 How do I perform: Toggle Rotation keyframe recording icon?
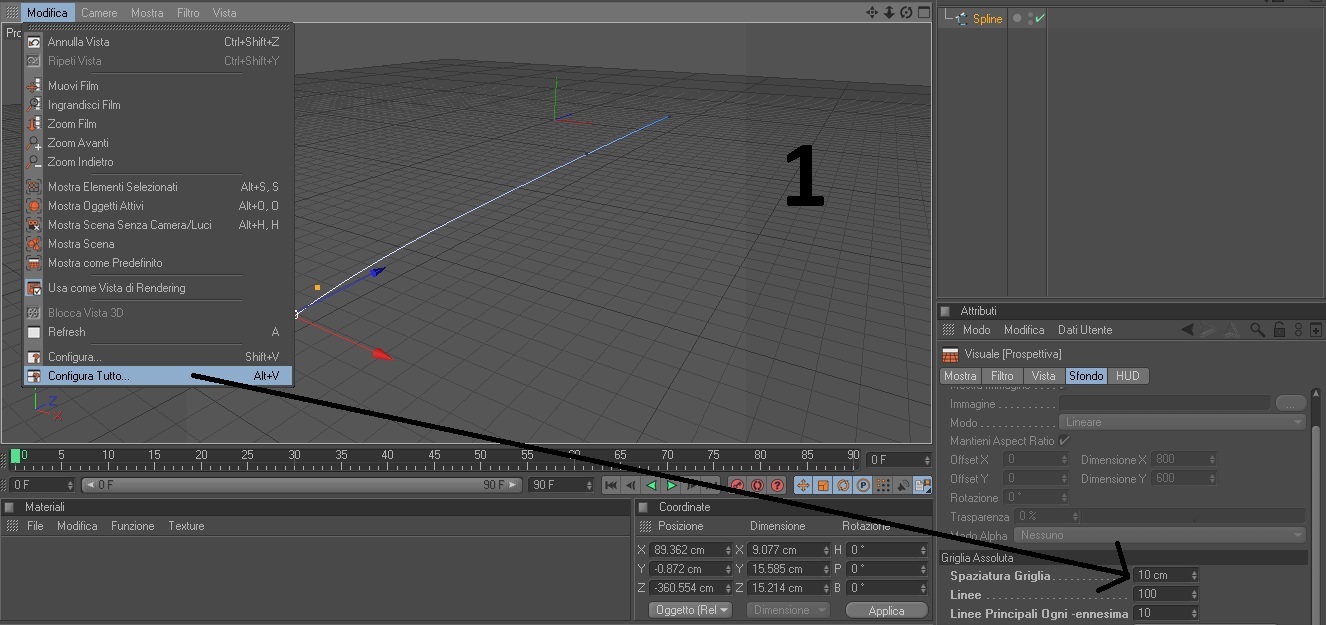tap(843, 485)
